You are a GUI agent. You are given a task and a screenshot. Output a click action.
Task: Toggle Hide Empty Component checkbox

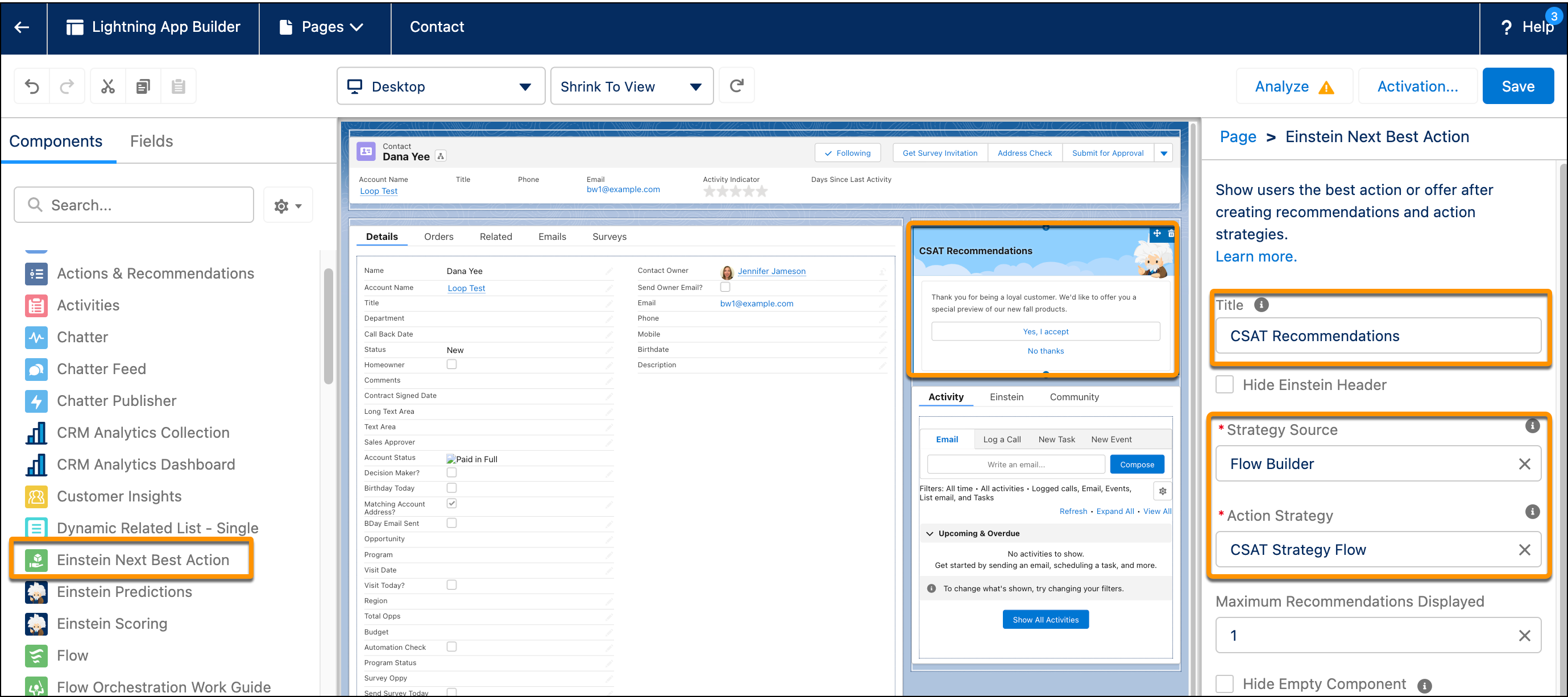coord(1224,683)
